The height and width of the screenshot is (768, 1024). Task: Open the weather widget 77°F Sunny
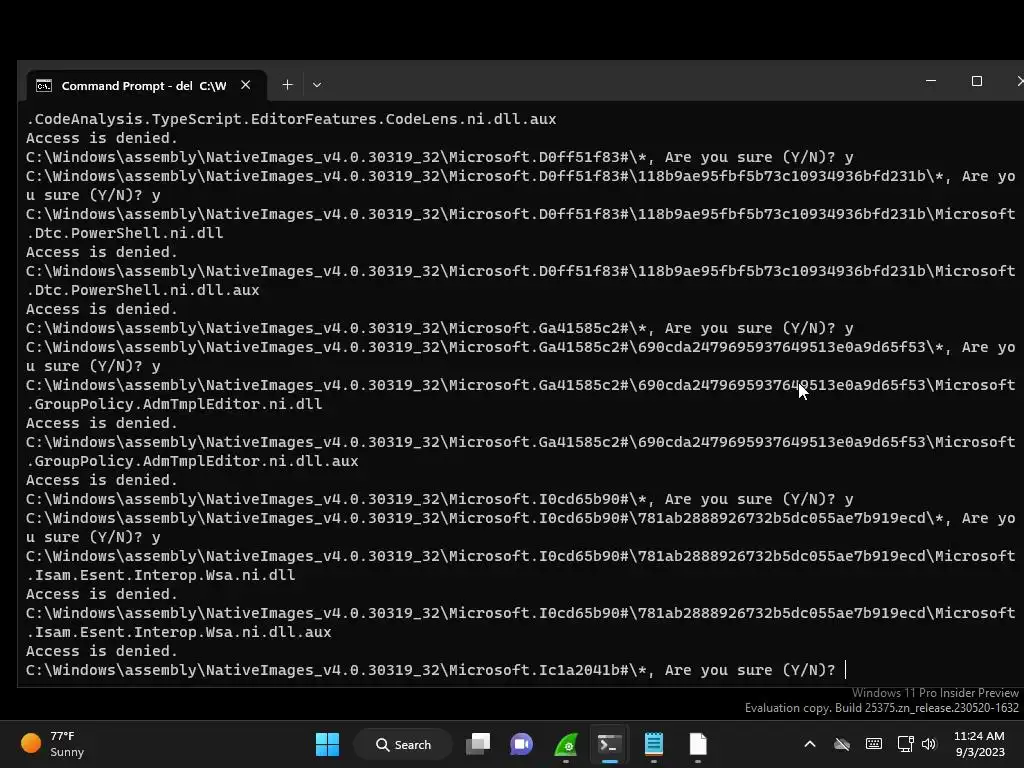click(x=52, y=744)
